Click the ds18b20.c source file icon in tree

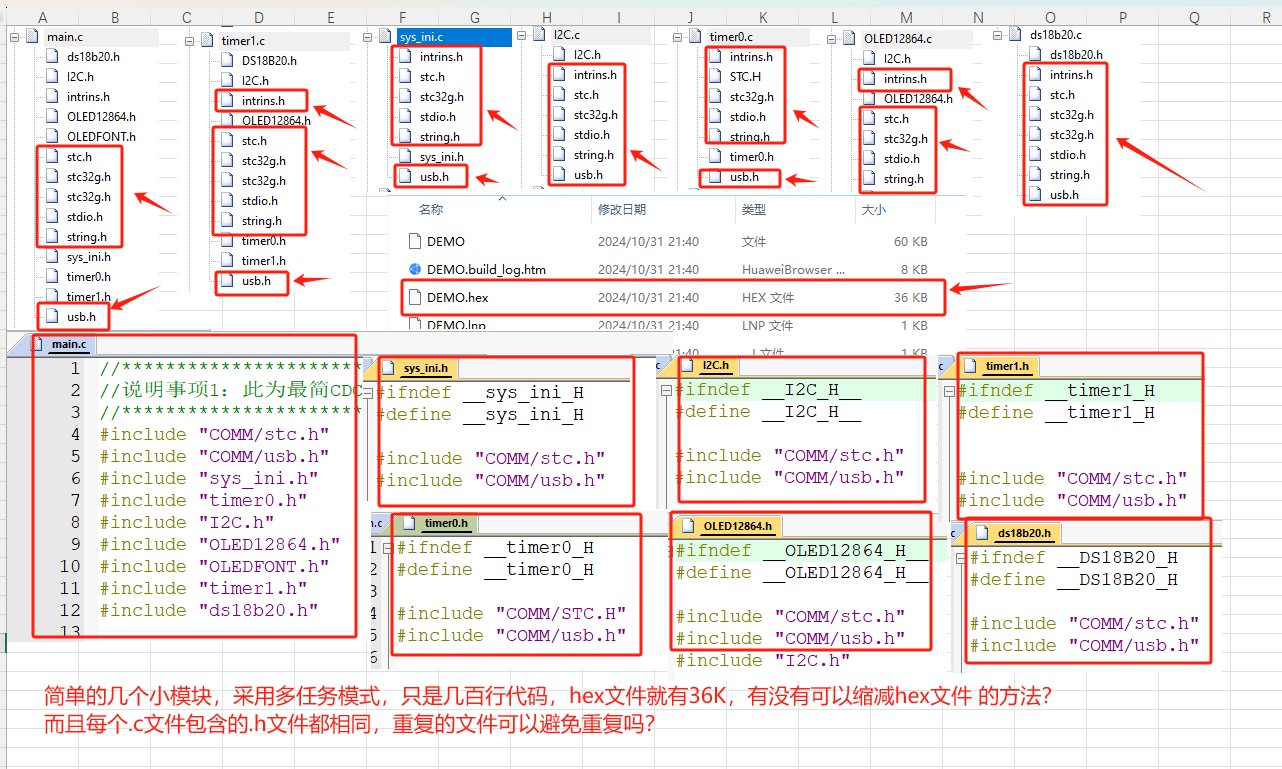pyautogui.click(x=1017, y=35)
